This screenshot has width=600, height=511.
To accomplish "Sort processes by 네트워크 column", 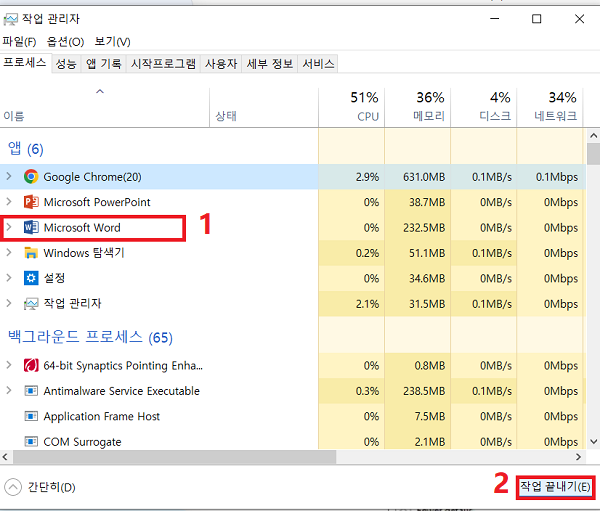I will click(x=550, y=107).
